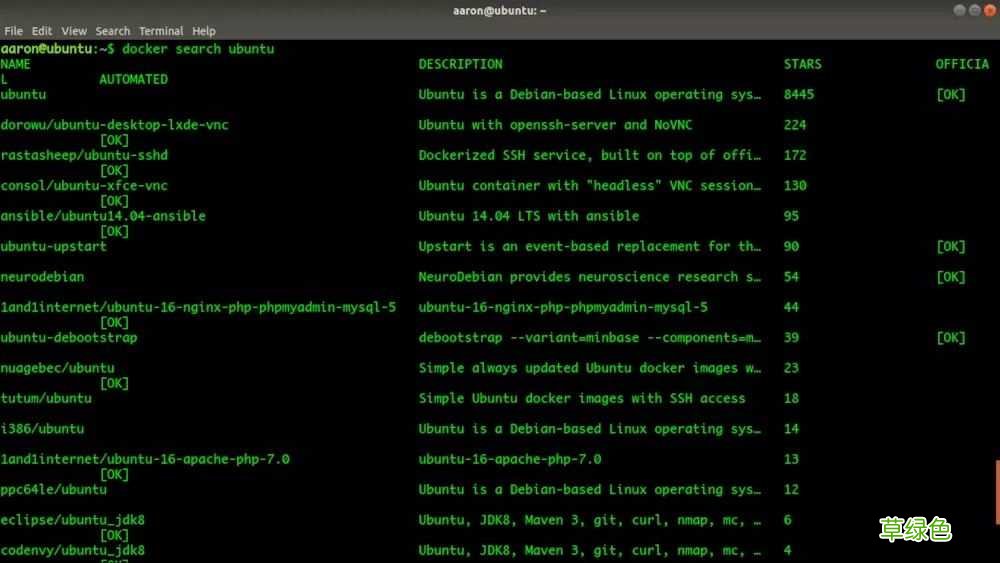Click description 'ubuntu-16-apache-php-7.0'
This screenshot has width=1000, height=563.
point(510,459)
